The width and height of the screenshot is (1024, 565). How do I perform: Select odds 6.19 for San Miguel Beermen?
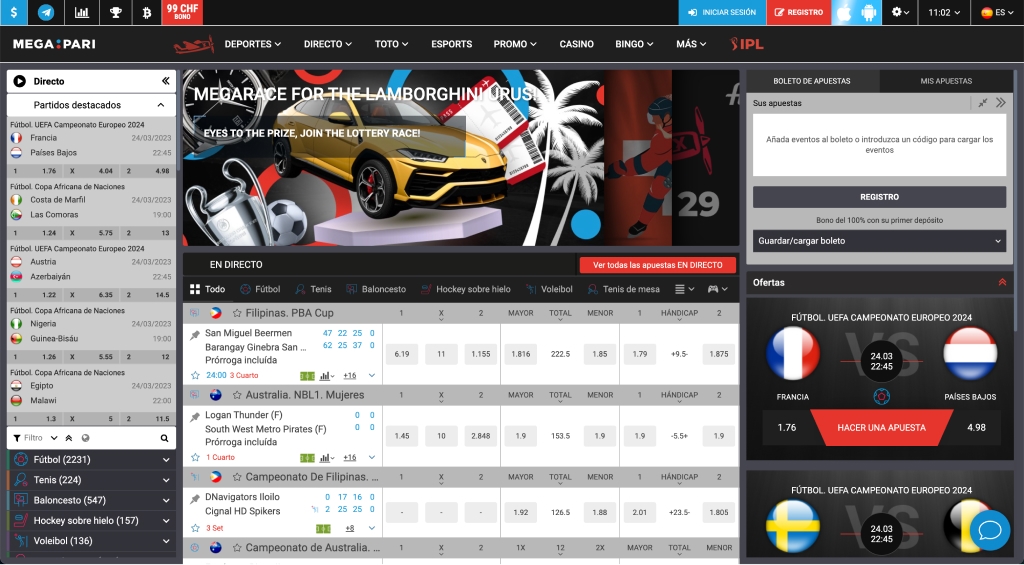(402, 354)
